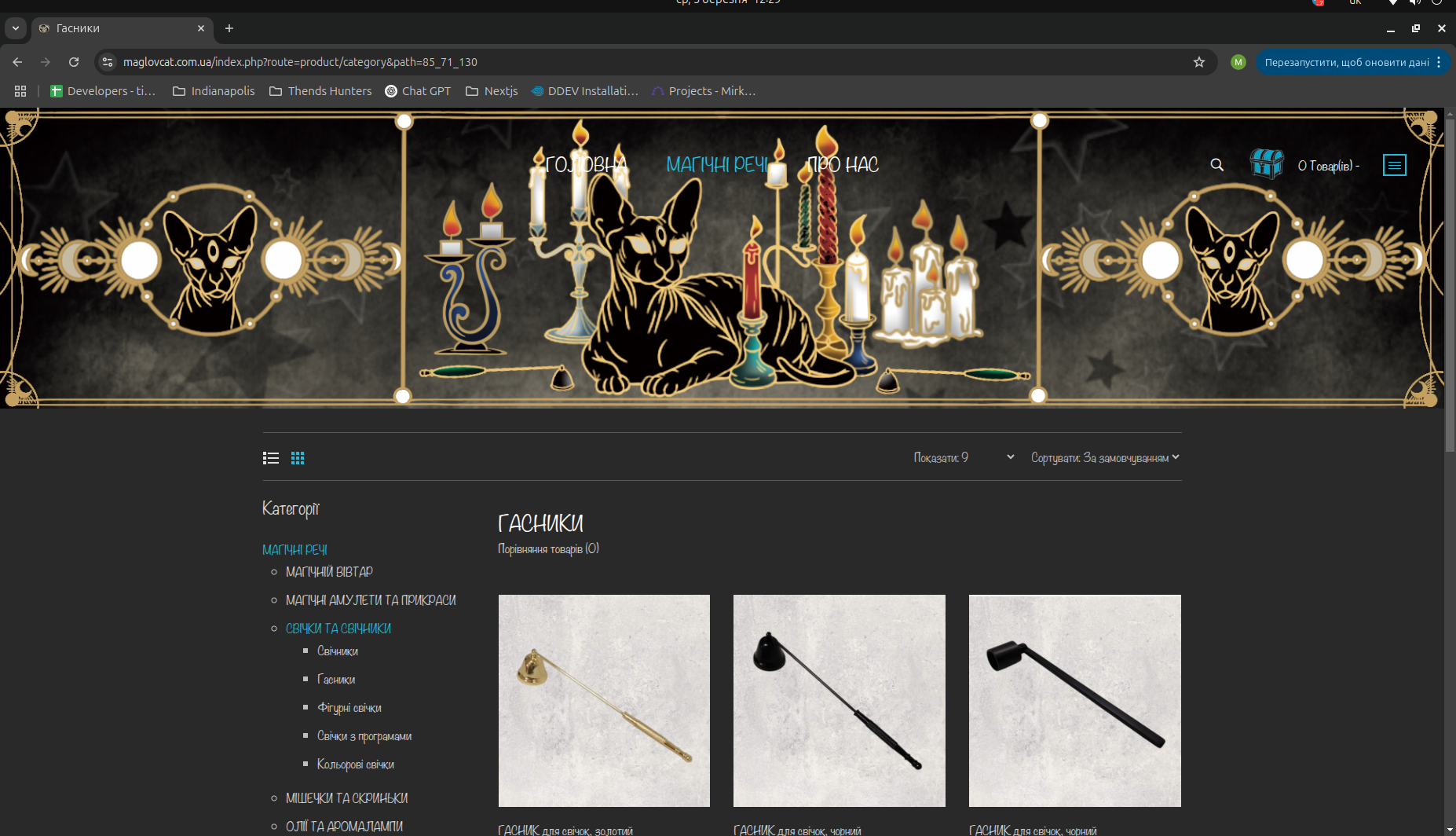This screenshot has width=1456, height=836.
Task: Switch to grid view layout
Action: [x=298, y=458]
